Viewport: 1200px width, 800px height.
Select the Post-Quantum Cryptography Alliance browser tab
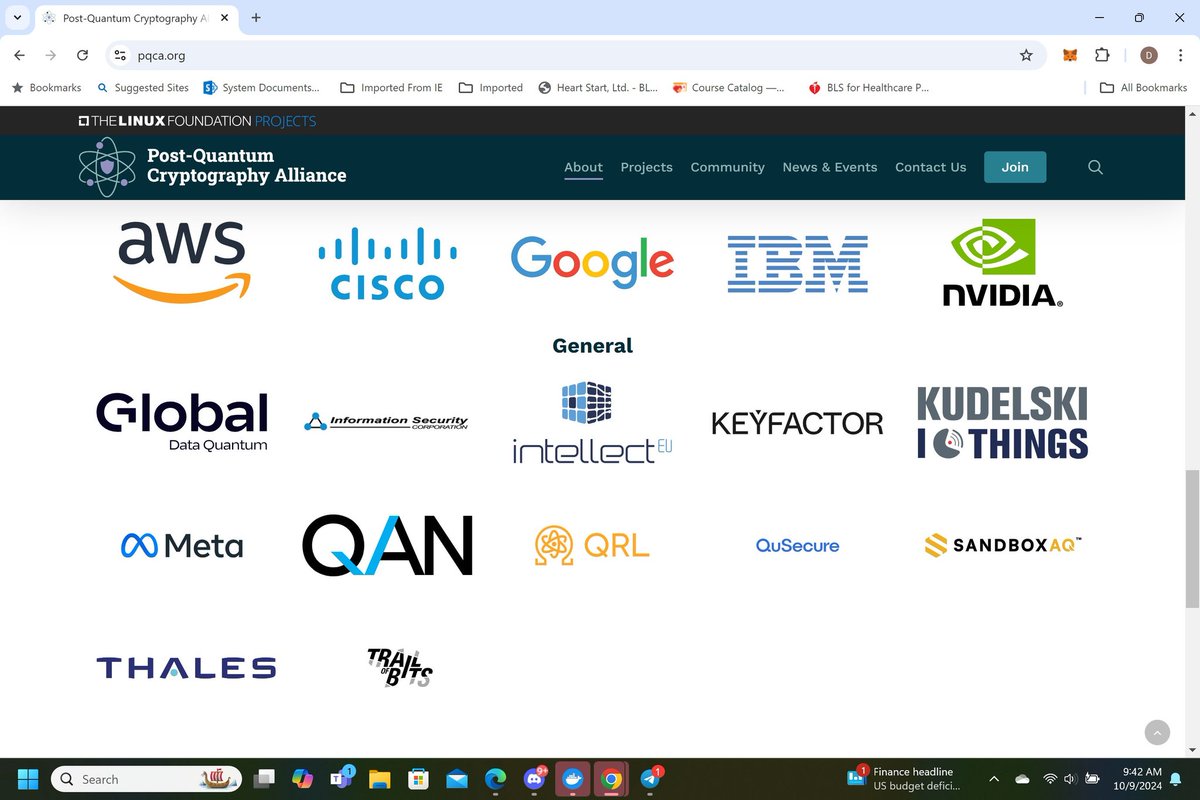coord(134,18)
